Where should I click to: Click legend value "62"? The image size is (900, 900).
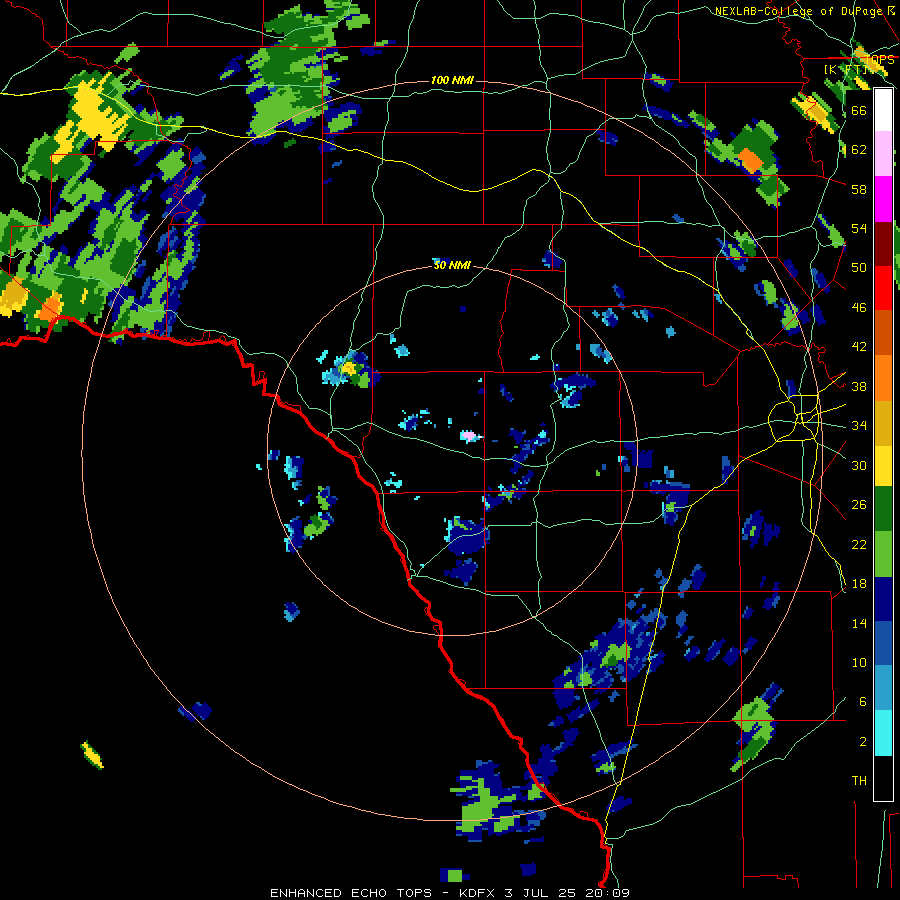tap(859, 150)
